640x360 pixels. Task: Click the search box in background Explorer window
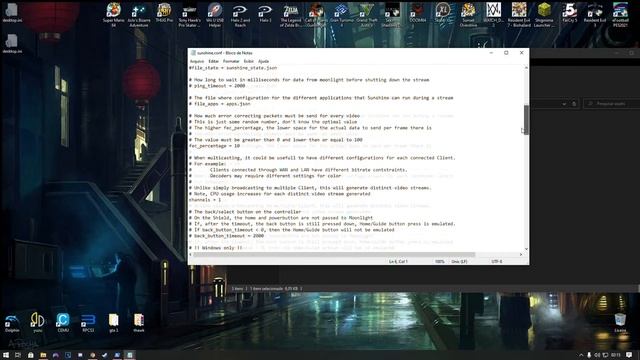(x=611, y=104)
